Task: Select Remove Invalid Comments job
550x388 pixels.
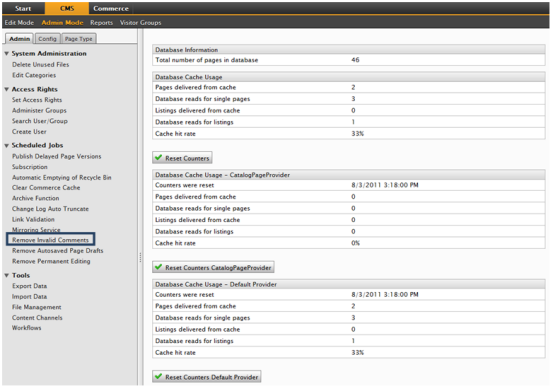Action: coord(51,240)
